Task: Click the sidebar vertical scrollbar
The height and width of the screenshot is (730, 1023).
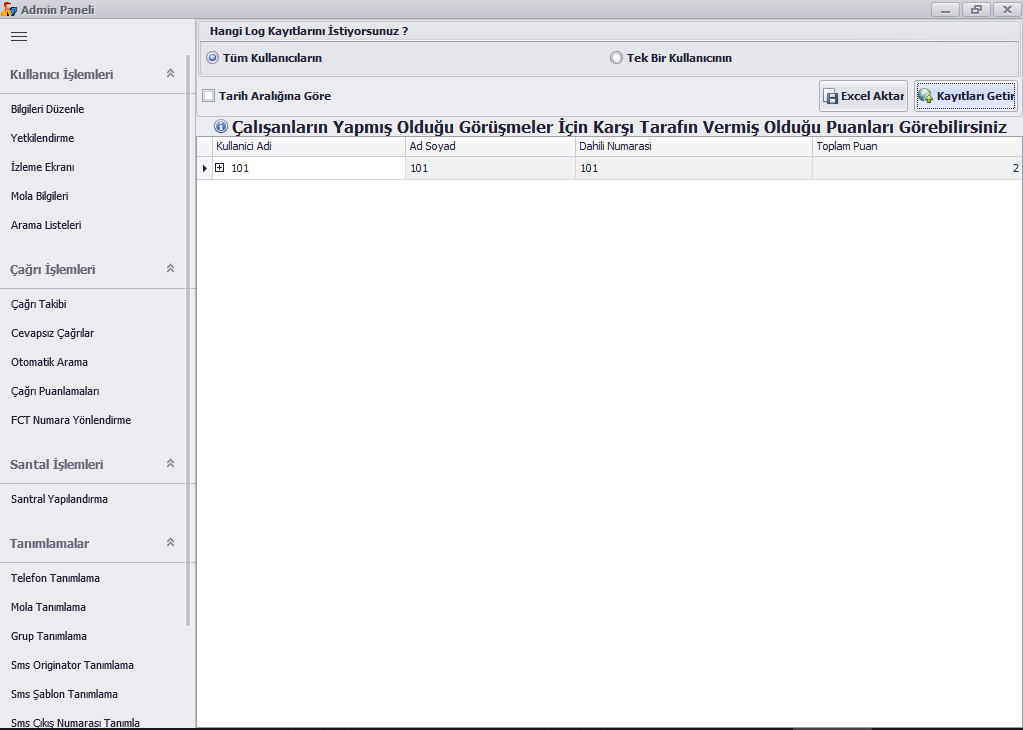Action: pos(188,341)
